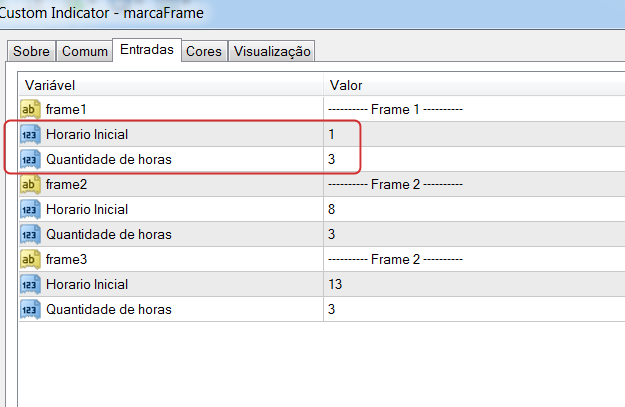Click integer icon of Frame 1 Horario Inicial
The width and height of the screenshot is (625, 407).
(30, 134)
